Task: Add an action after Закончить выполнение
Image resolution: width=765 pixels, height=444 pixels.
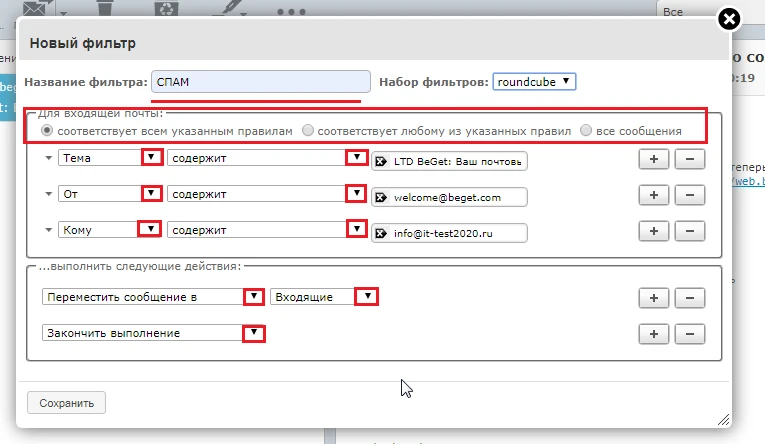Action: [x=654, y=334]
